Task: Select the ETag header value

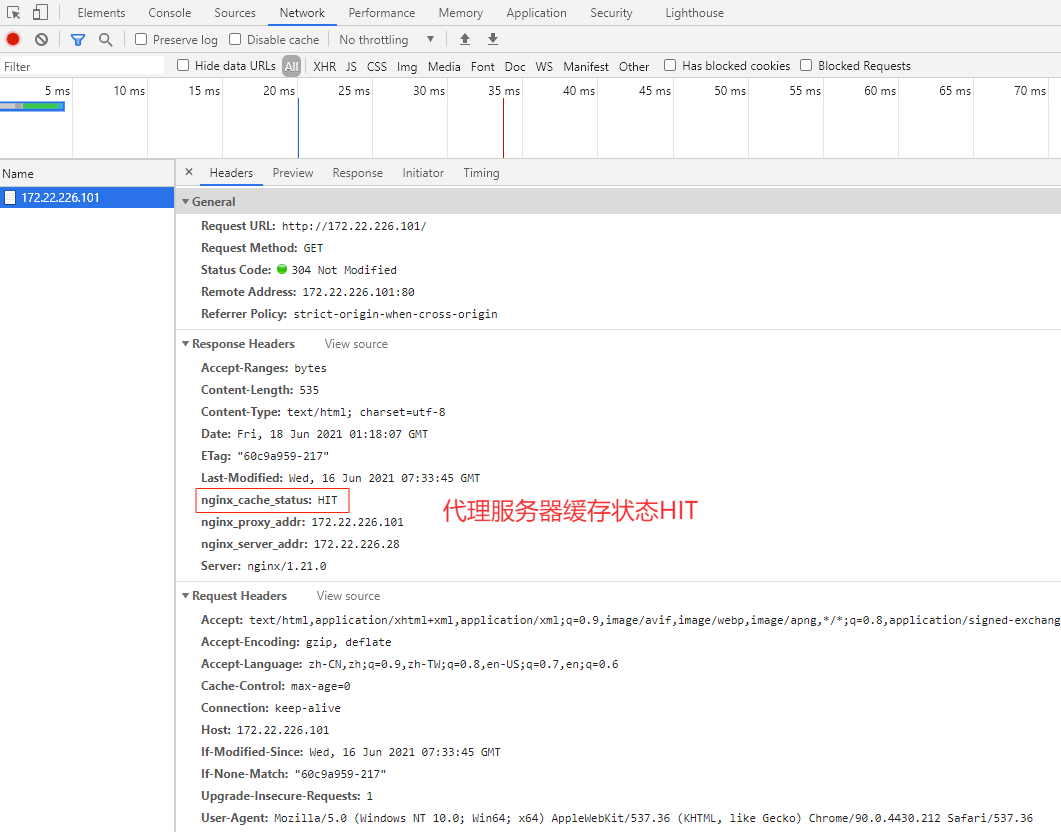Action: pos(283,456)
